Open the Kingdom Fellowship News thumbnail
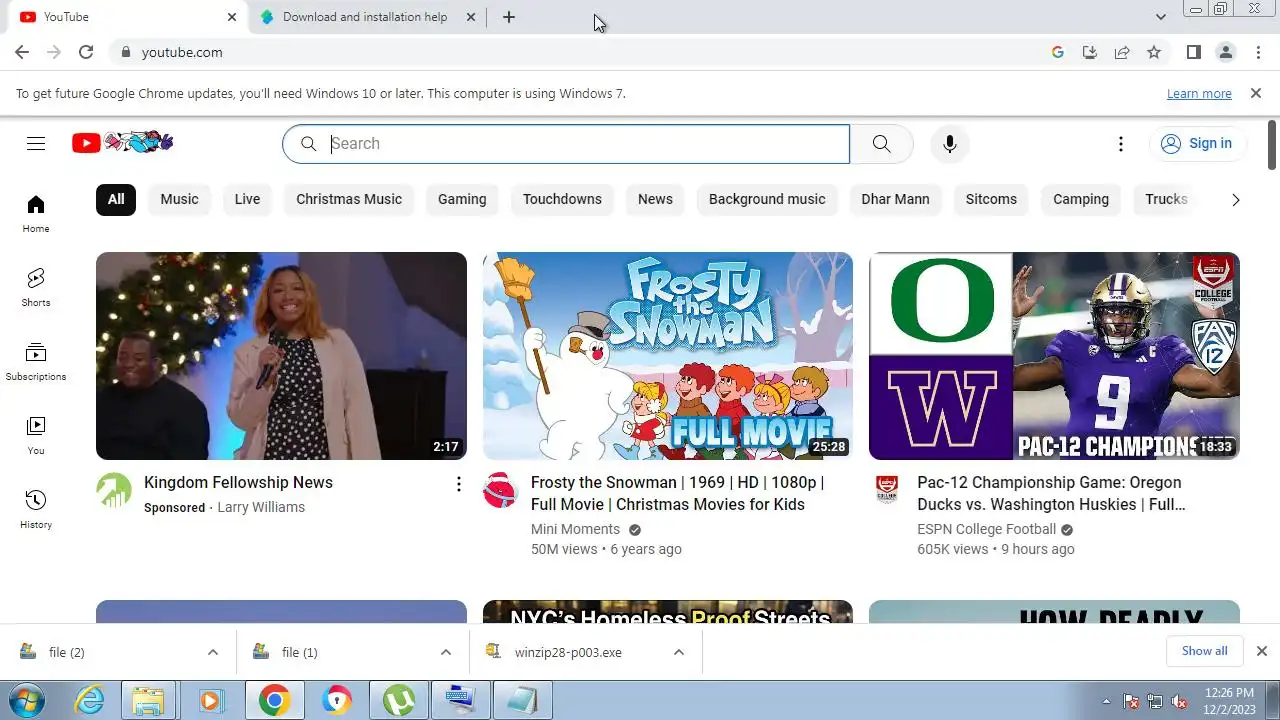 pos(281,356)
